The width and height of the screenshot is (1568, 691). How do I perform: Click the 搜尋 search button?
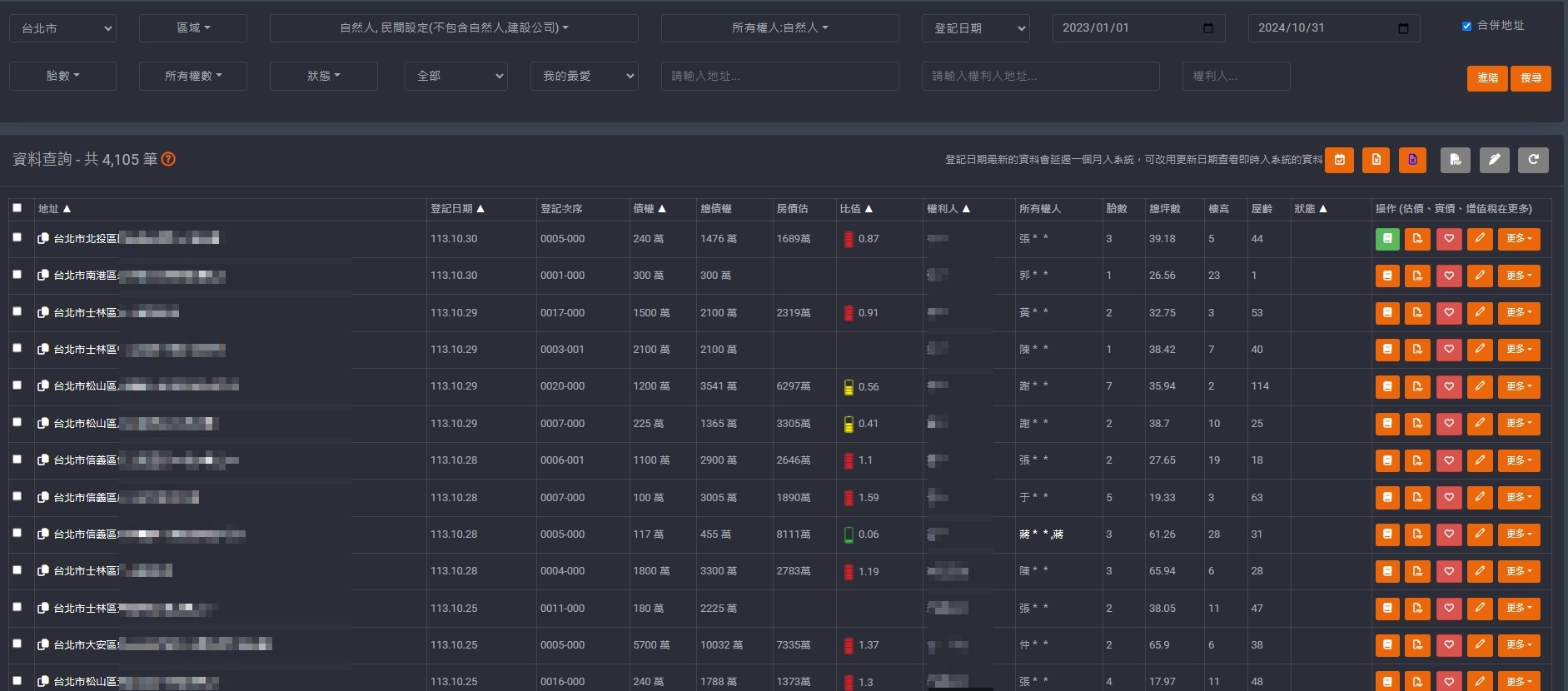[1531, 78]
